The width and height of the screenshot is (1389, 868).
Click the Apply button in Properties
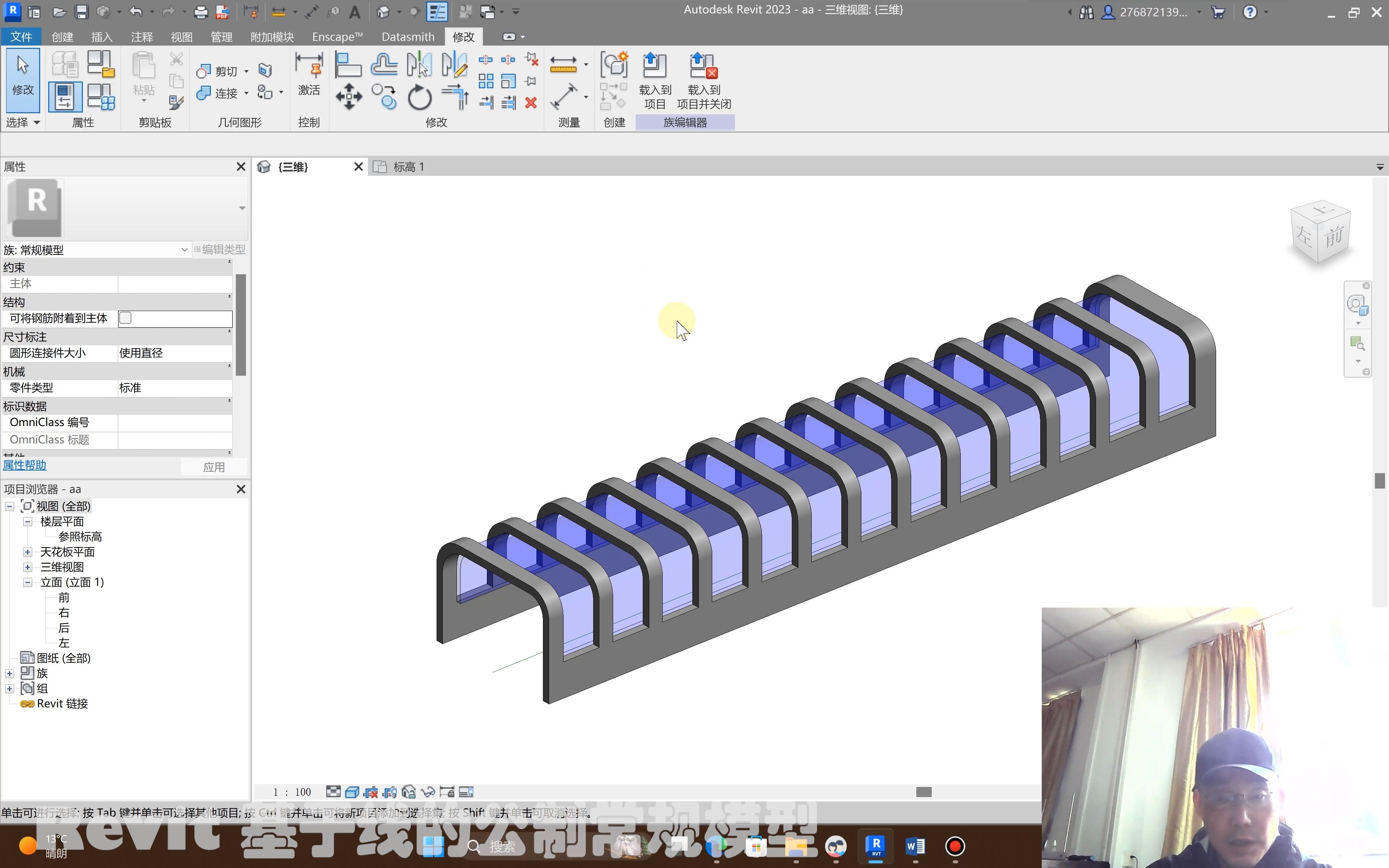tap(213, 467)
